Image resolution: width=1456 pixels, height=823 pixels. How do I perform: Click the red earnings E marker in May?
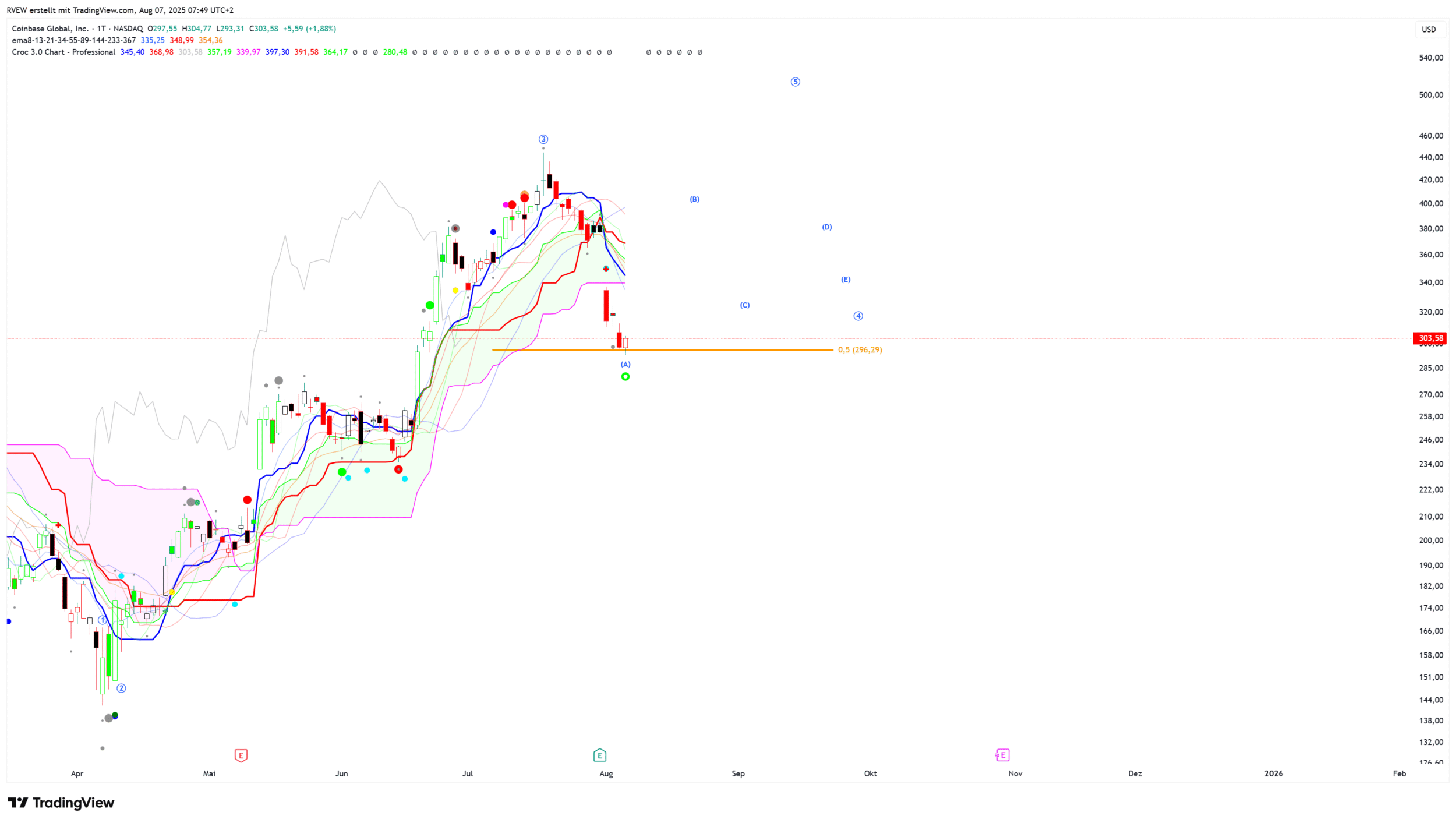[x=241, y=755]
